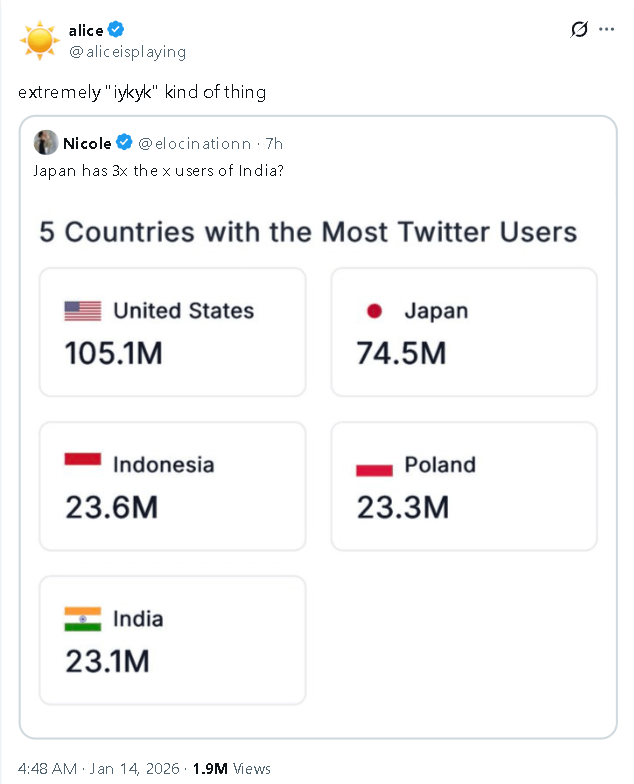Image resolution: width=634 pixels, height=784 pixels.
Task: Click the alice display name
Action: 86,30
